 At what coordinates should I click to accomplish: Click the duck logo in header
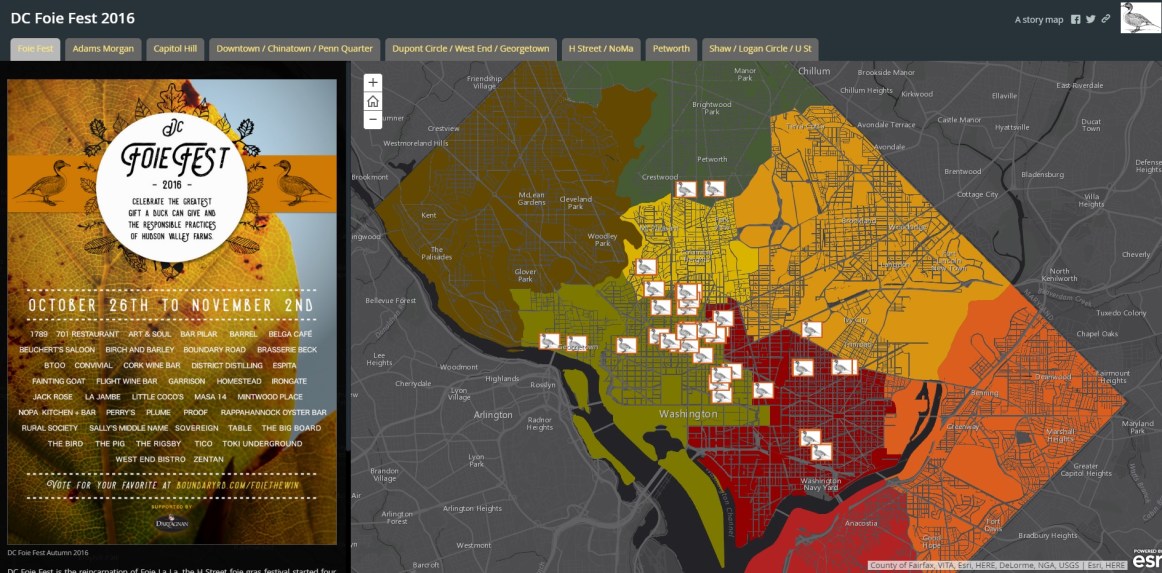(1140, 18)
